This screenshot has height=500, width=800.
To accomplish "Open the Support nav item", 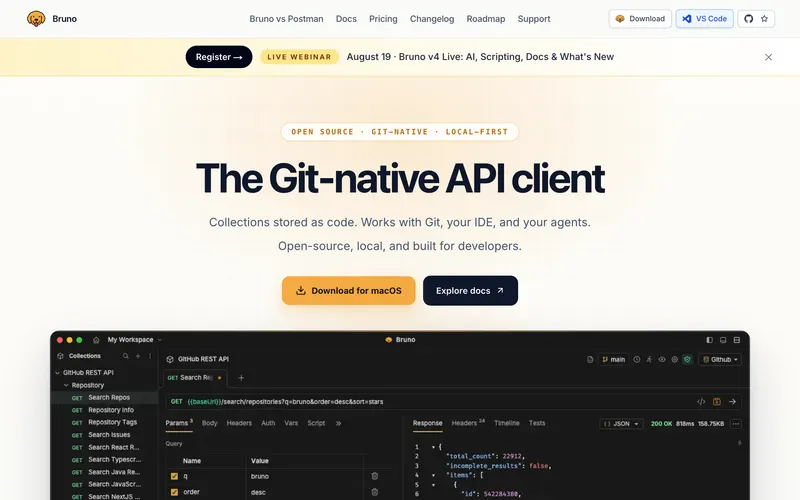I will [x=534, y=19].
